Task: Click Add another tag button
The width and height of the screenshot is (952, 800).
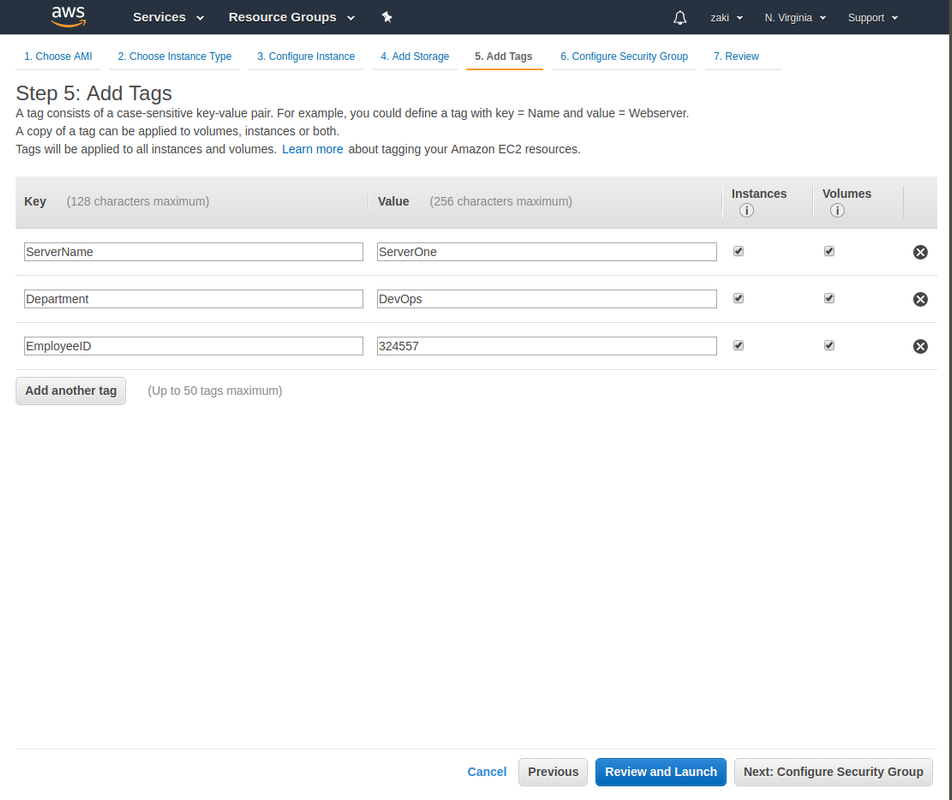Action: click(x=70, y=391)
